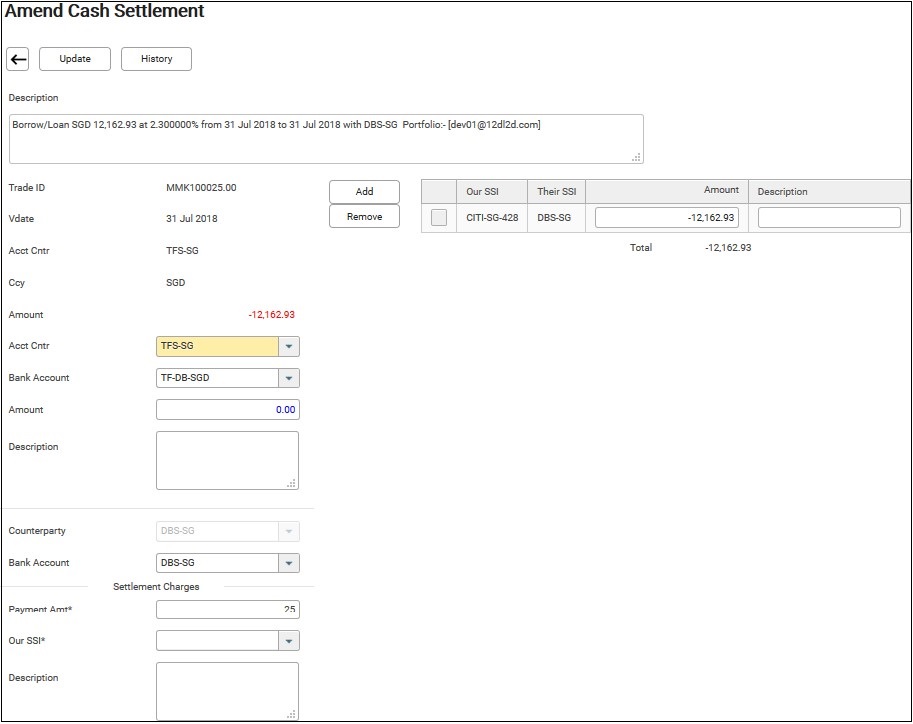Click the top Description text box
The width and height of the screenshot is (913, 724).
pos(325,138)
